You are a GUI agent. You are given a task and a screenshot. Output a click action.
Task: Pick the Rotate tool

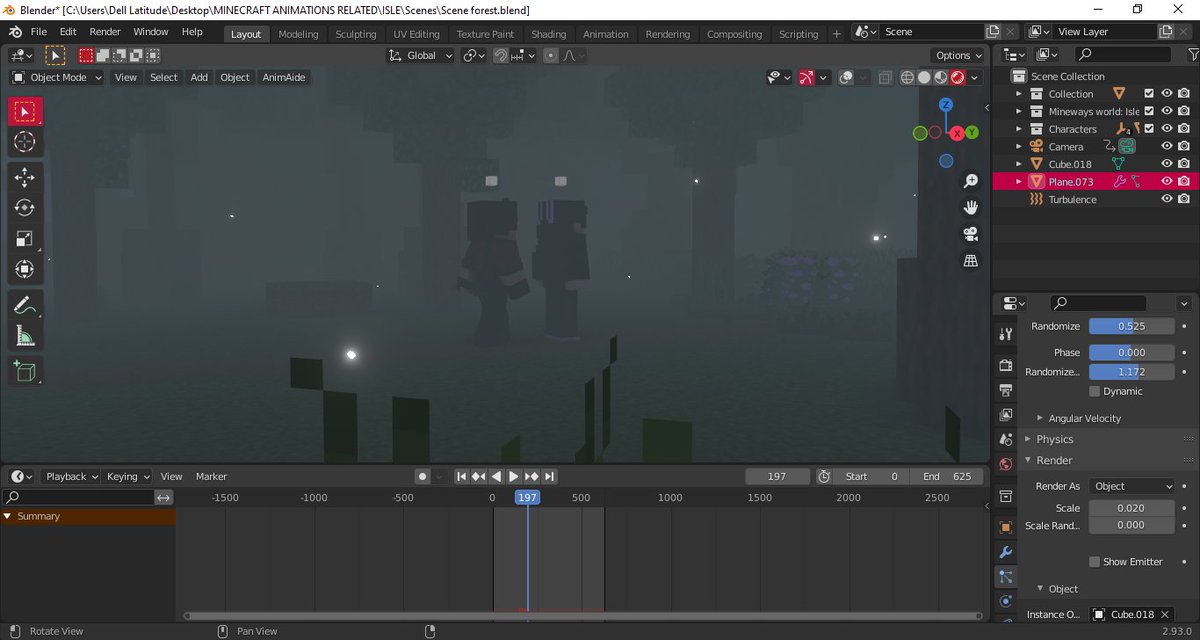(25, 208)
